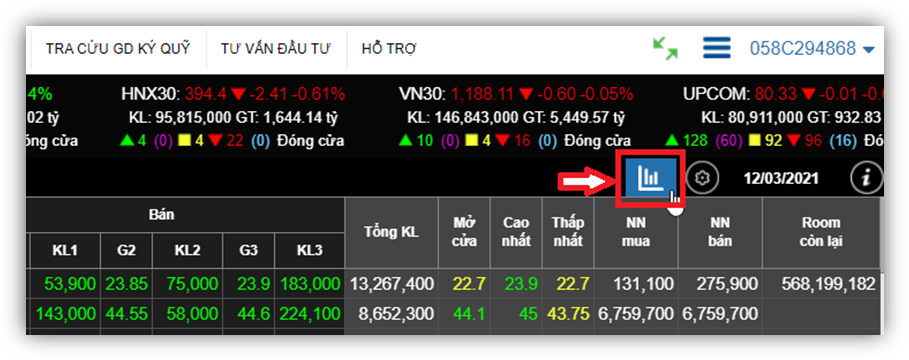Select the date 12/03/2021

point(781,178)
